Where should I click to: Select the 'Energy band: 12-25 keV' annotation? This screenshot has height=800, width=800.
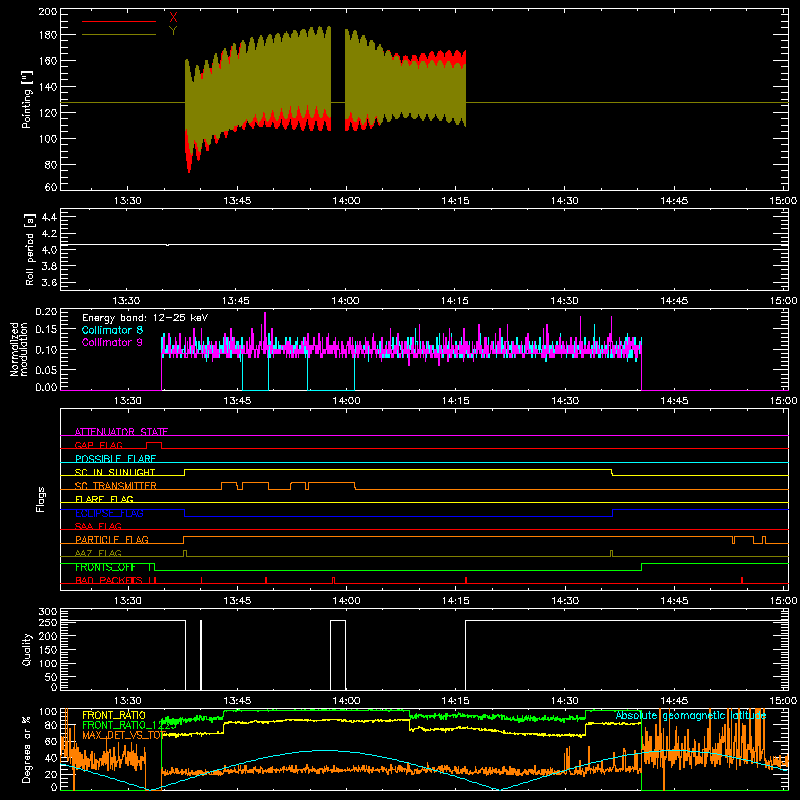[145, 318]
